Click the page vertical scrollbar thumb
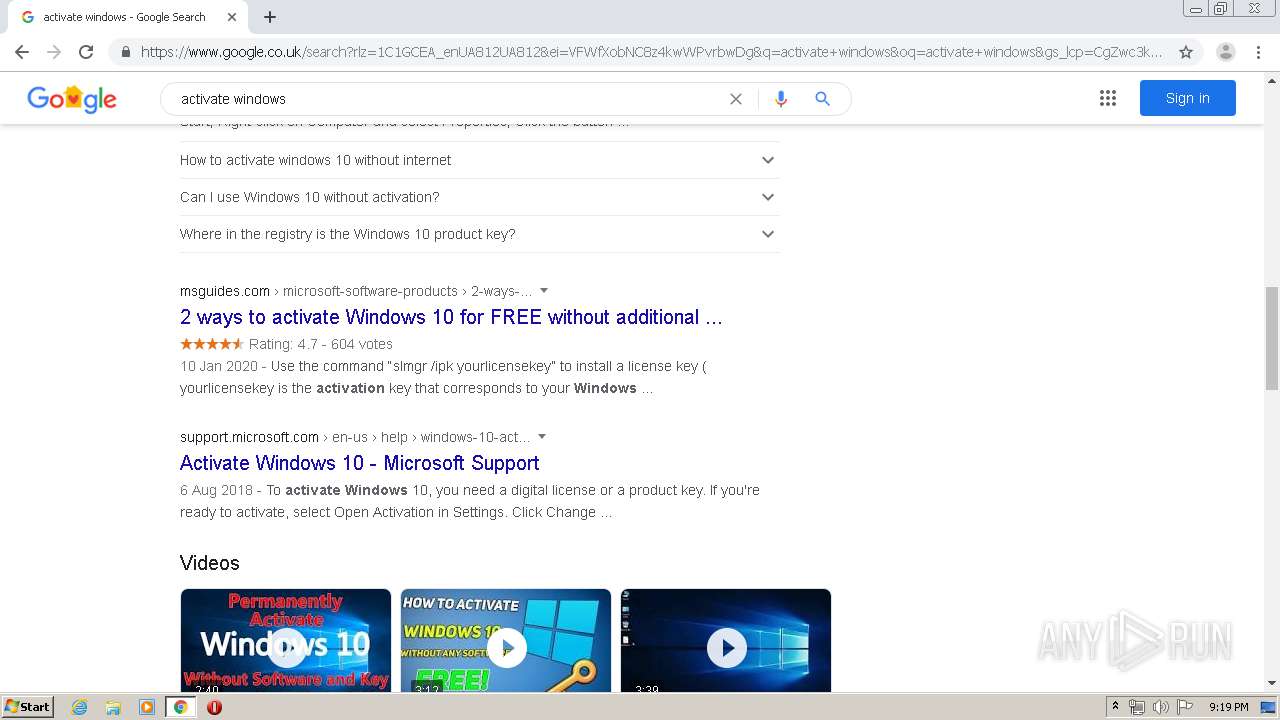This screenshot has width=1280, height=720. click(x=1272, y=337)
